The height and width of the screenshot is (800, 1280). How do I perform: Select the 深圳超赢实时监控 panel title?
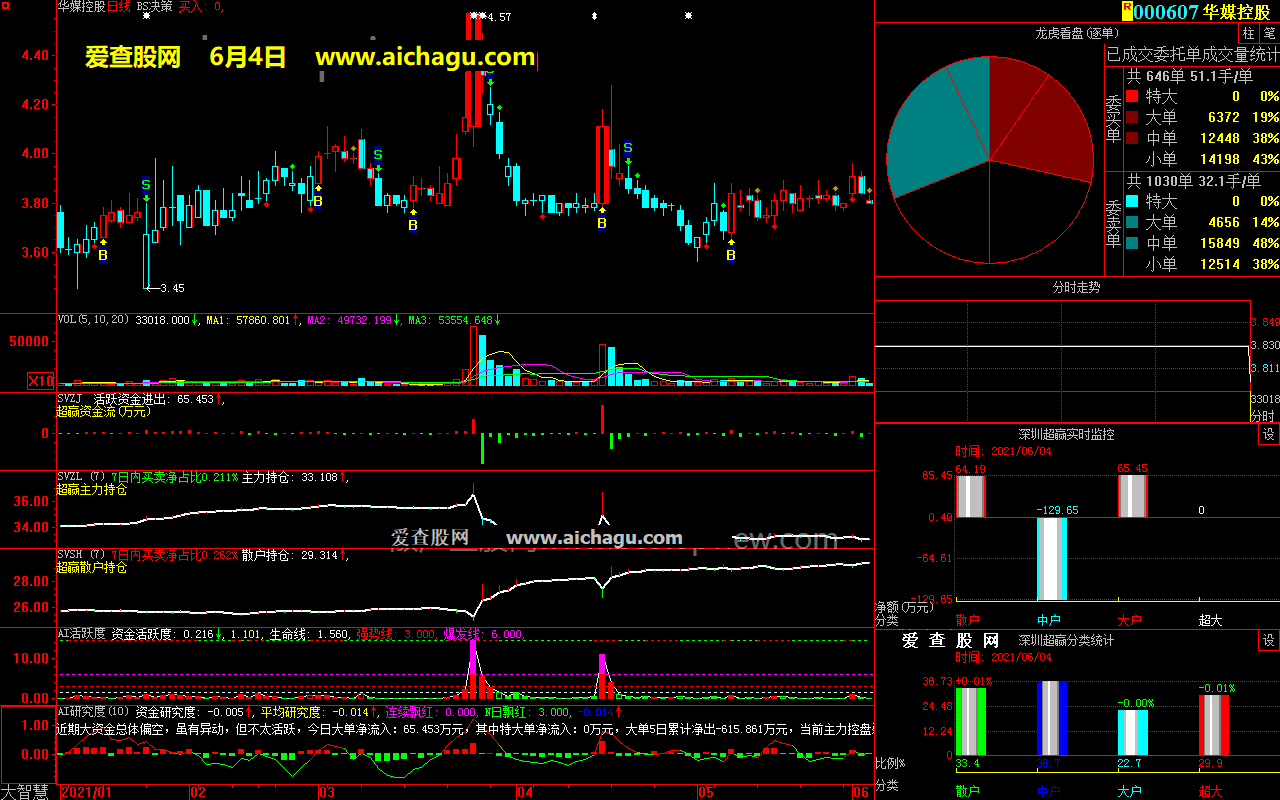coord(1066,434)
